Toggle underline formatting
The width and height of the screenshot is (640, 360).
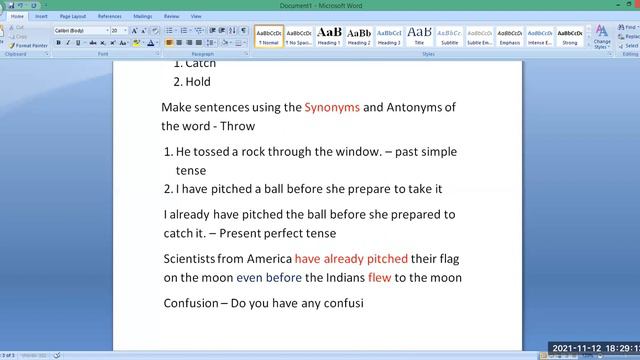(x=78, y=43)
